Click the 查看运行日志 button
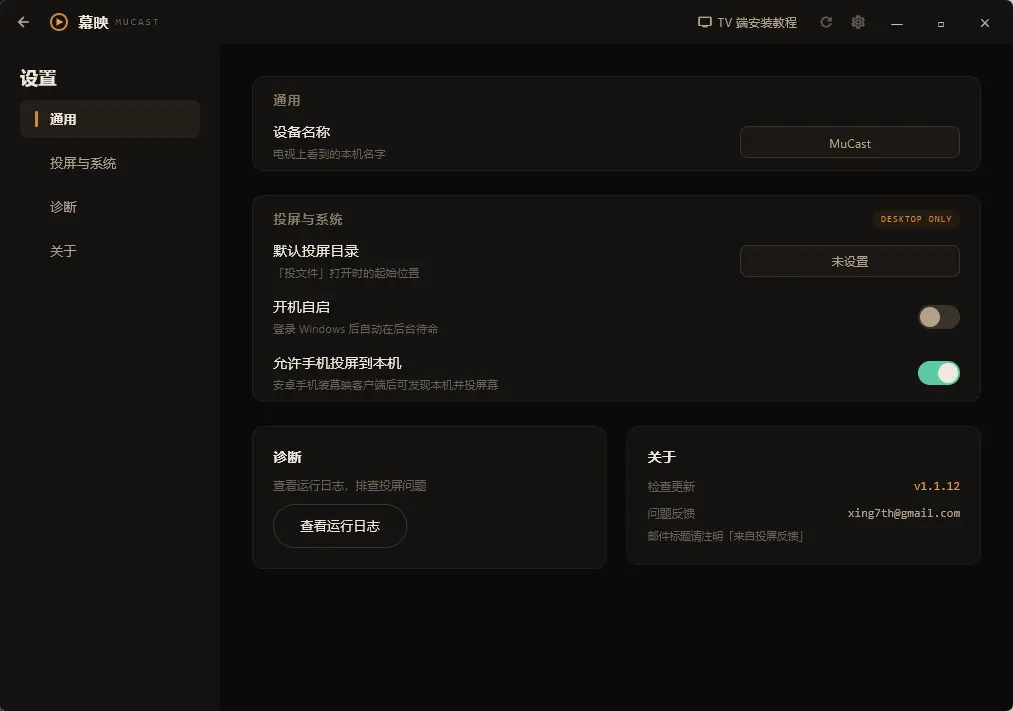The height and width of the screenshot is (711, 1013). (340, 526)
